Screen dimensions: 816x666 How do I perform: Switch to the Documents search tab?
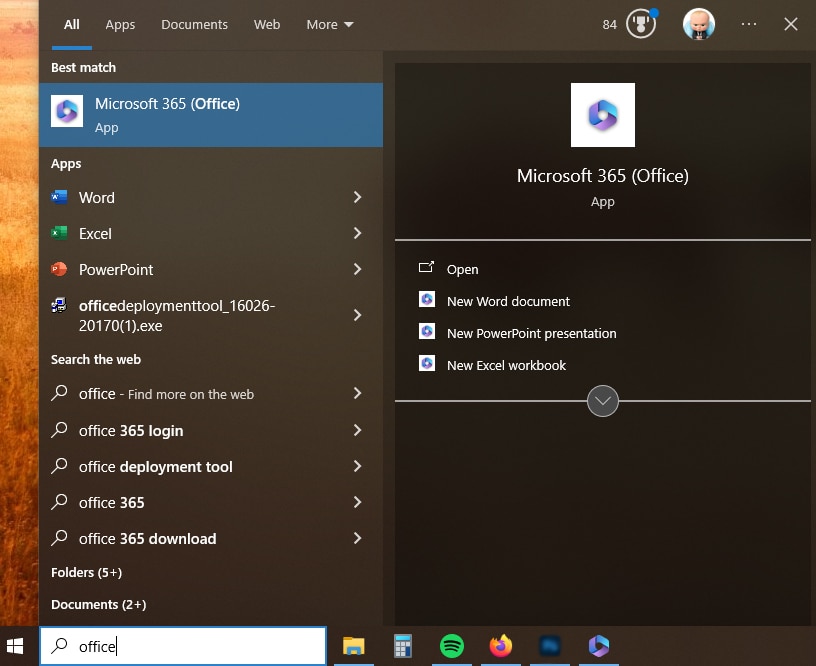pyautogui.click(x=194, y=24)
